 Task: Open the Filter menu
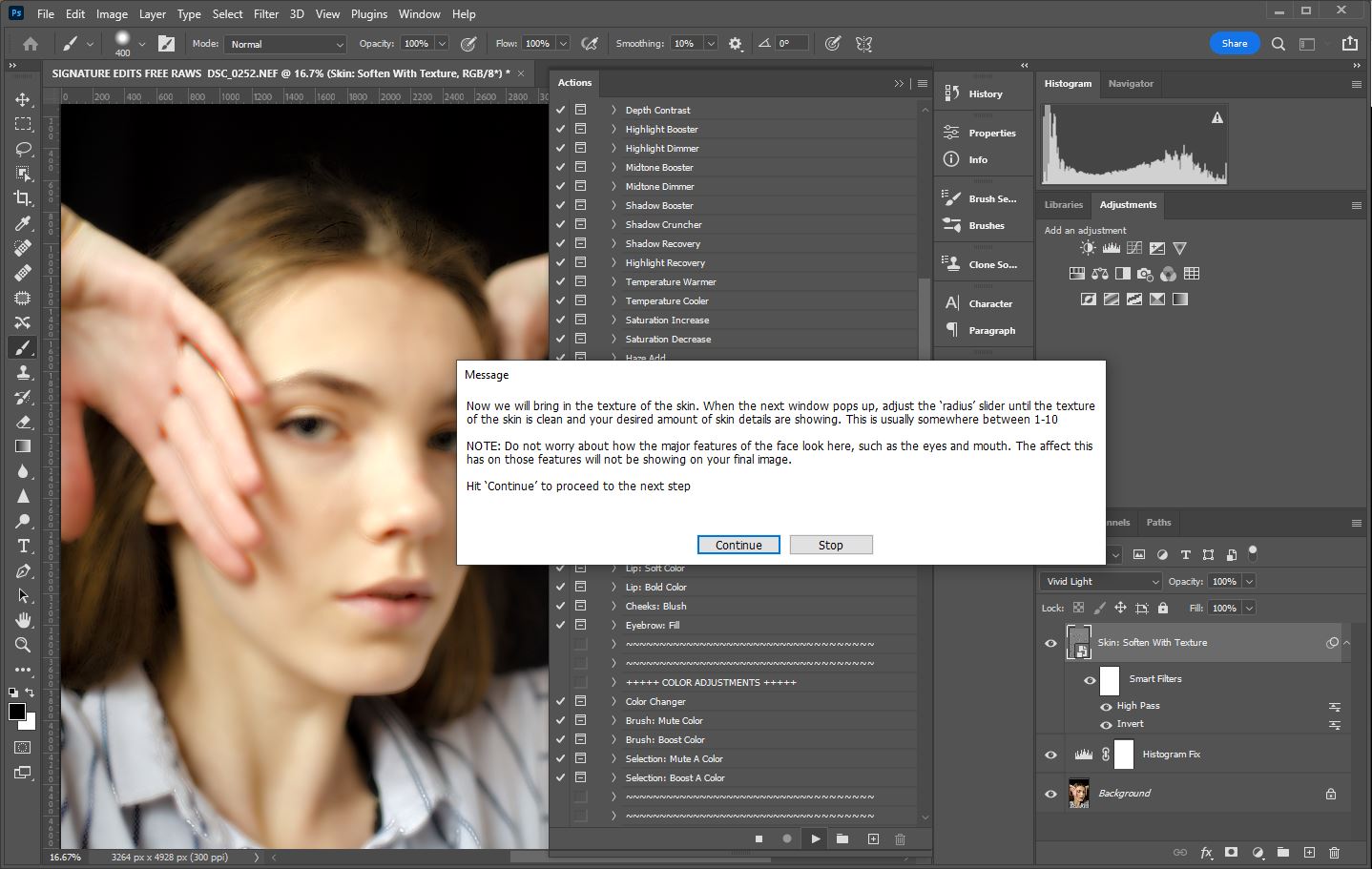coord(266,14)
